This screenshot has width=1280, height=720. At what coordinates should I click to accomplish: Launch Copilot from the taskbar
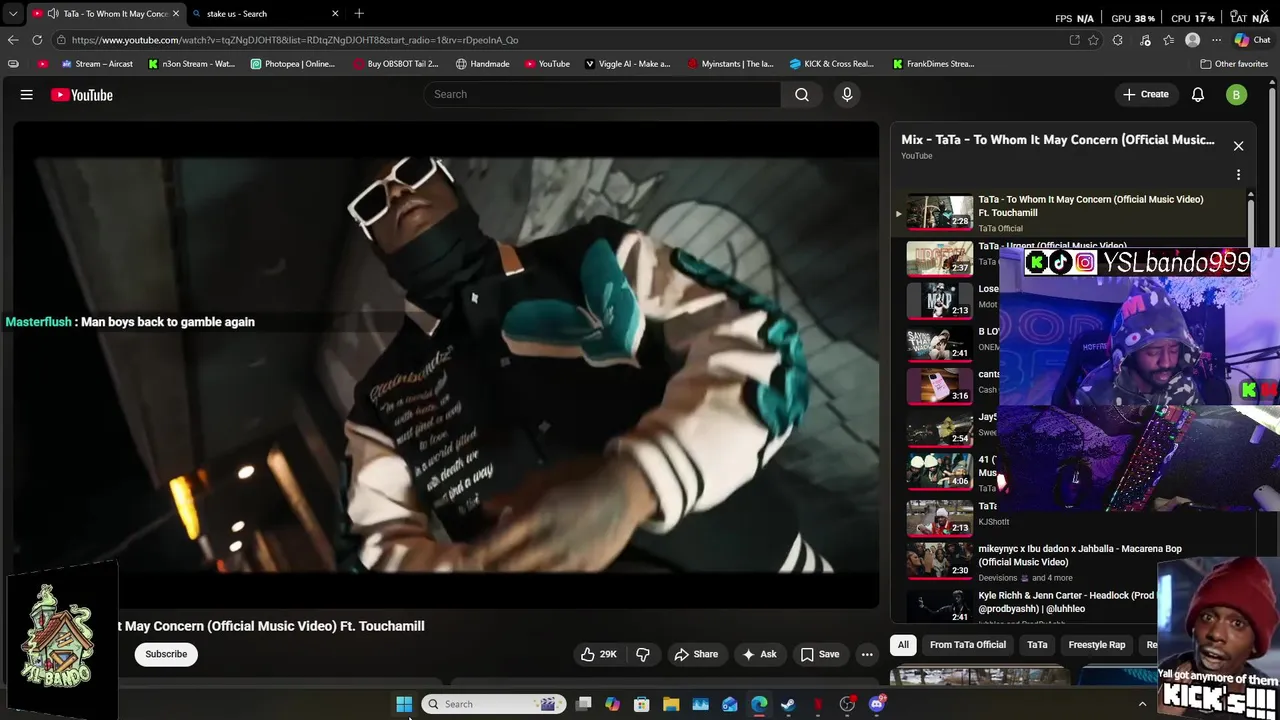tap(613, 704)
